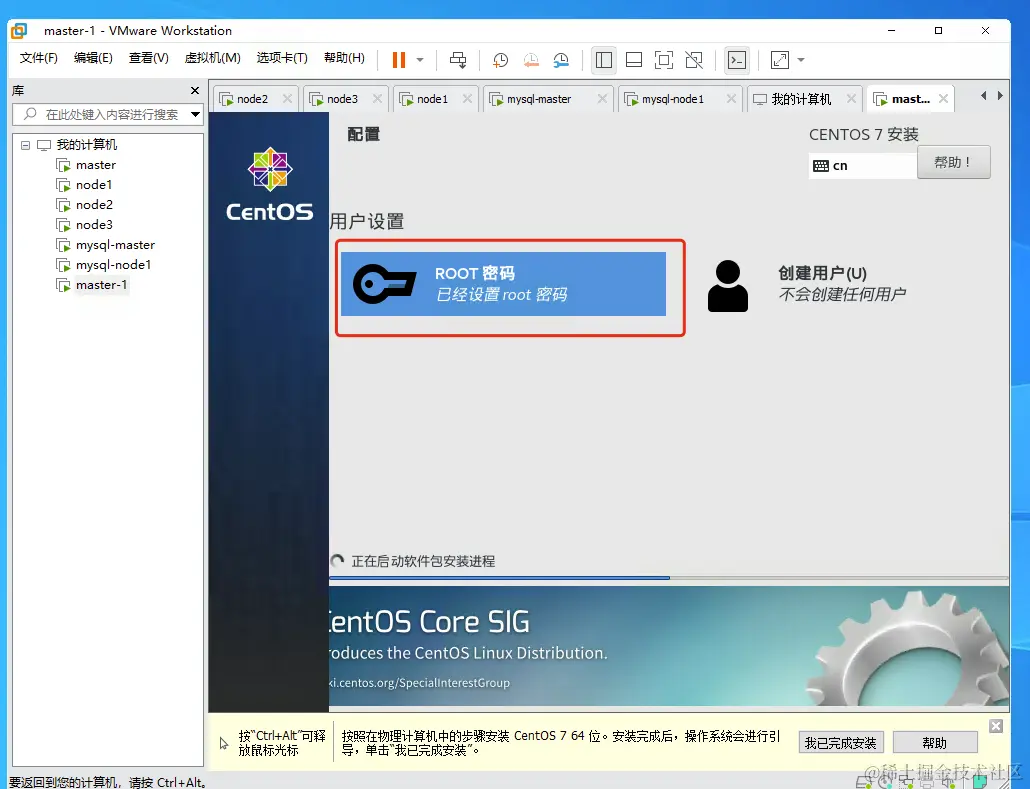
Task: Revert VM to previous snapshot
Action: pyautogui.click(x=531, y=60)
